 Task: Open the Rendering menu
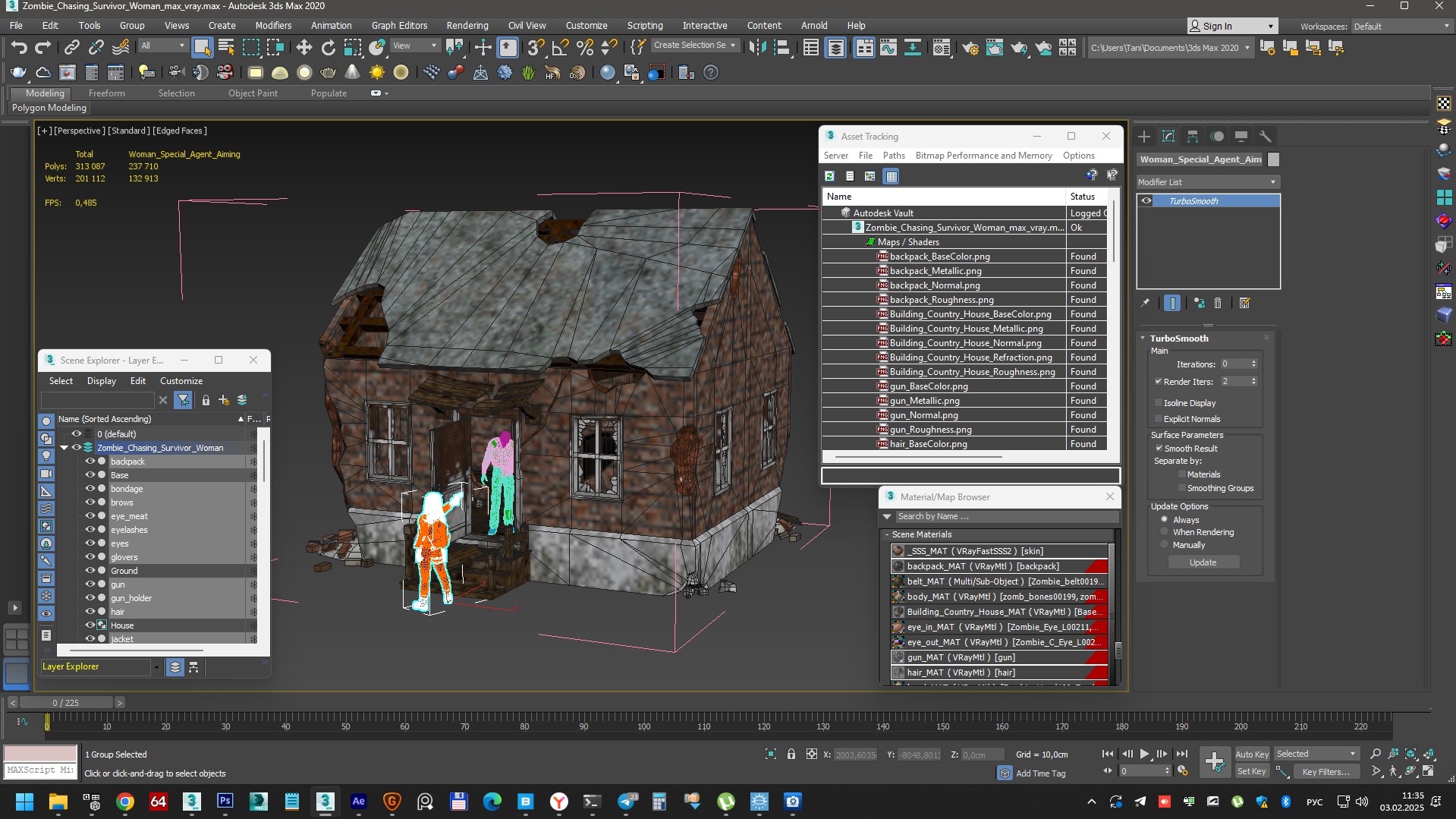pyautogui.click(x=467, y=25)
